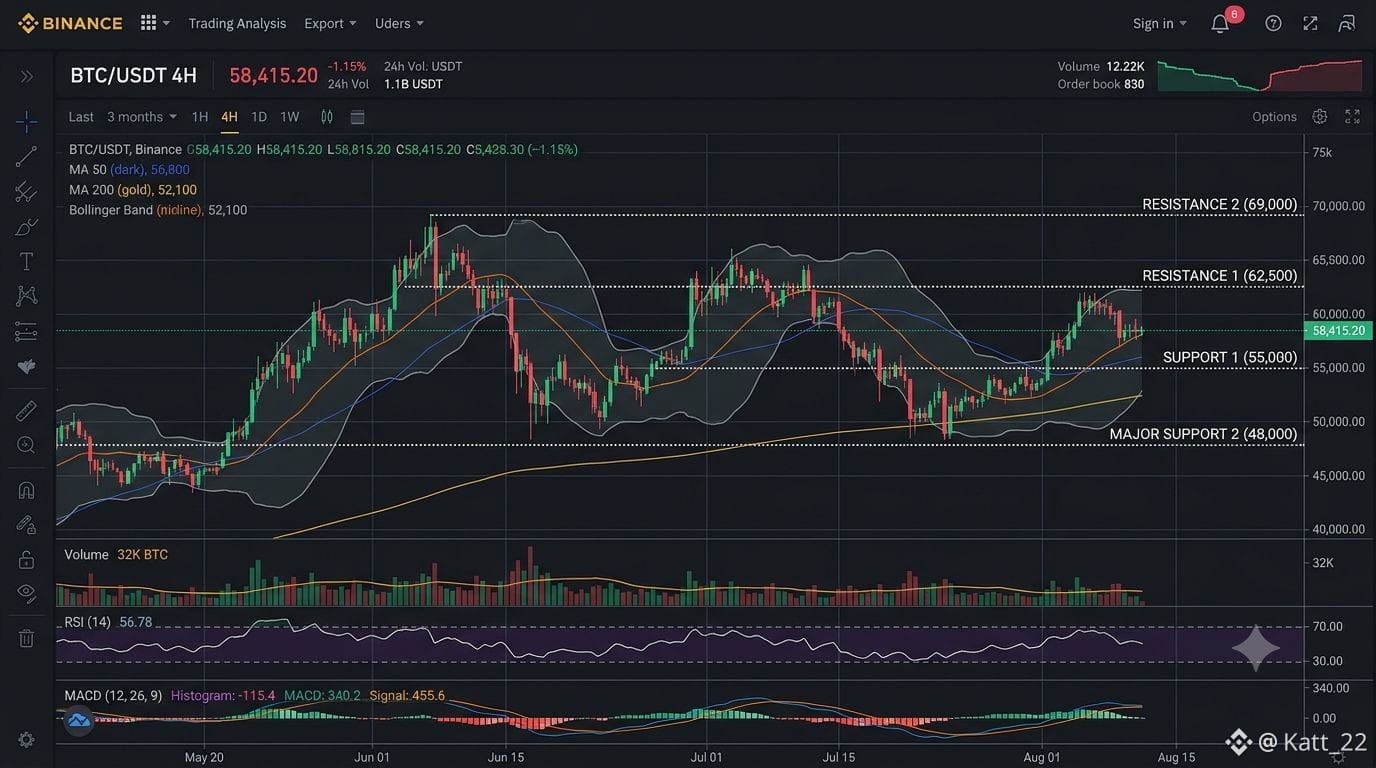Open the position and forecast lines tool
Image resolution: width=1376 pixels, height=768 pixels.
click(26, 331)
